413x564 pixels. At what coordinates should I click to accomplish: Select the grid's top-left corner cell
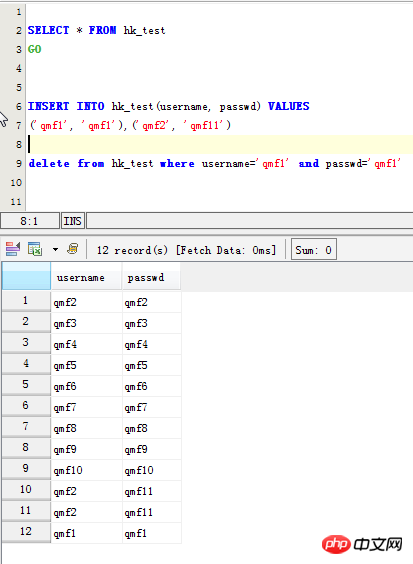26,276
